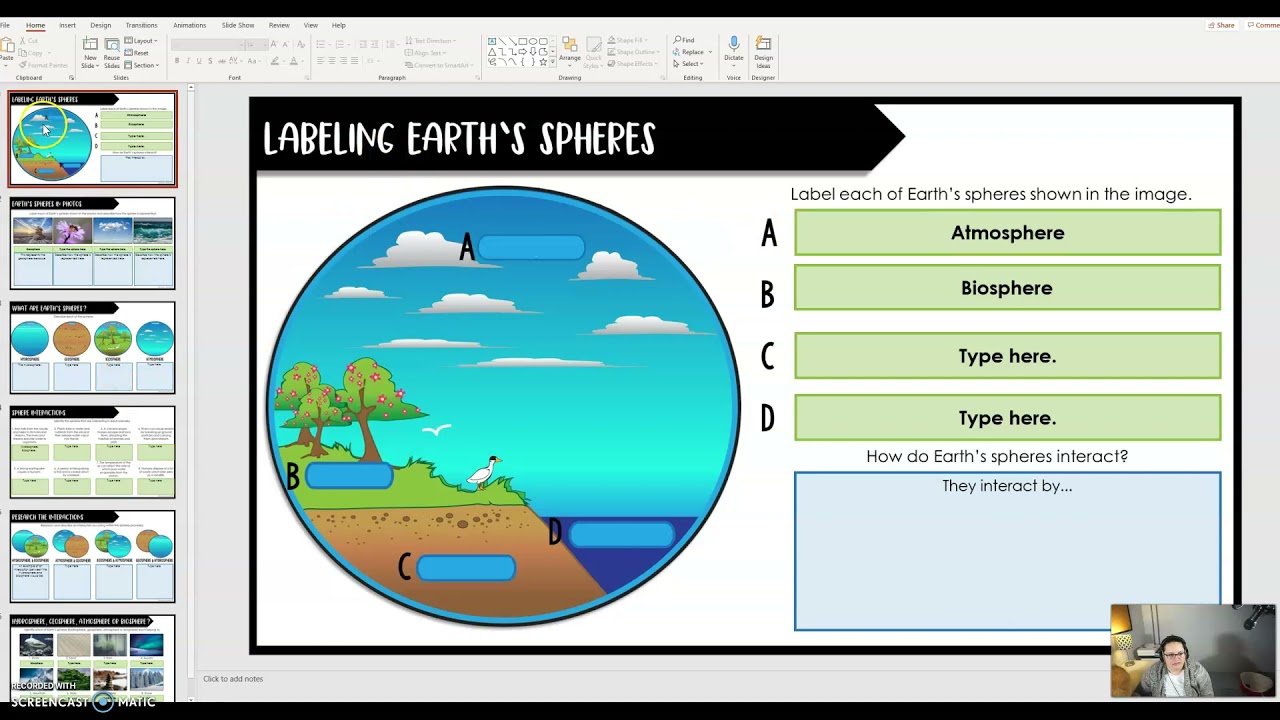1280x720 pixels.
Task: Insert a rectangle shape from gallery
Action: (522, 42)
